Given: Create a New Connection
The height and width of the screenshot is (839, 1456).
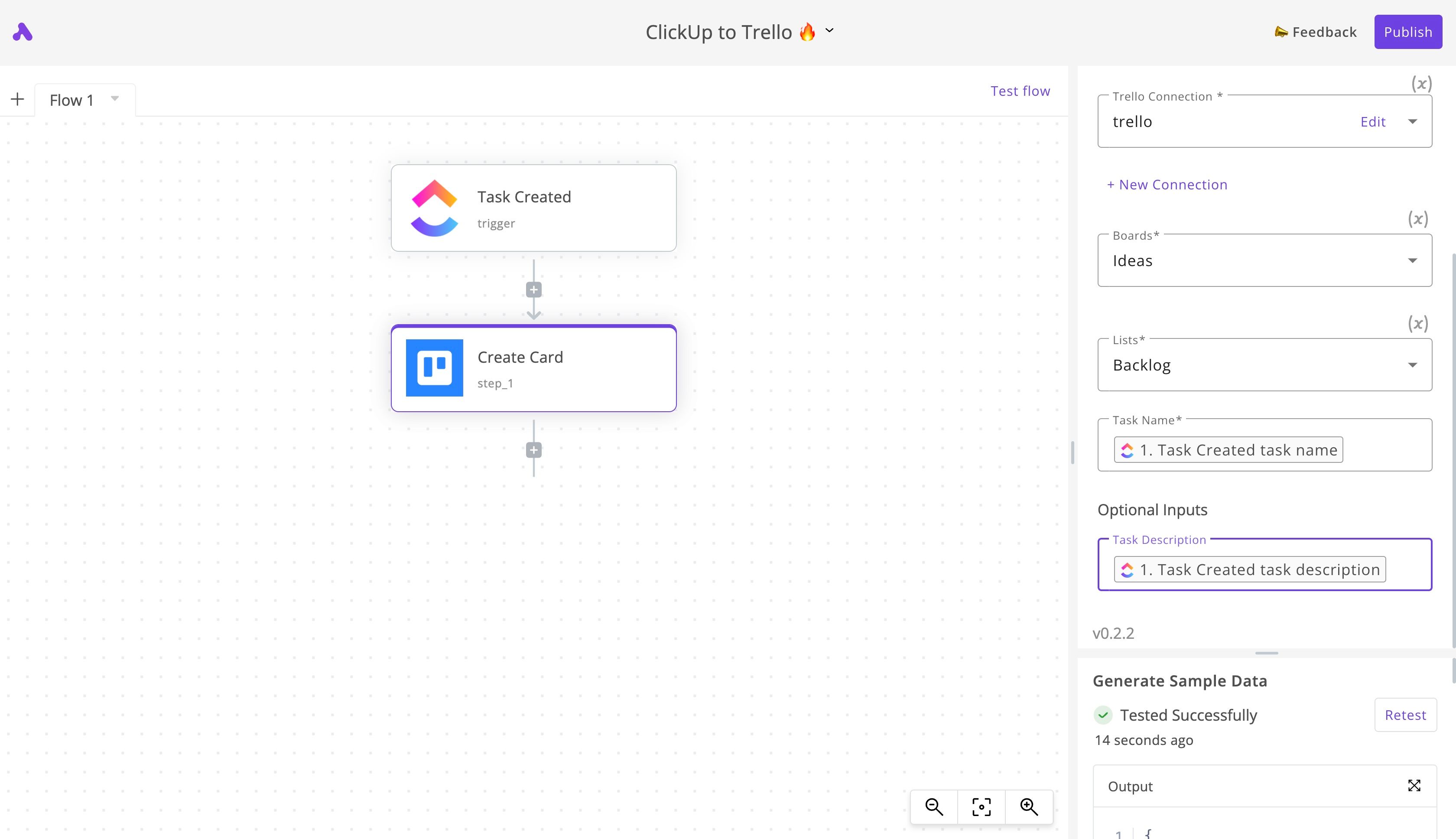Looking at the screenshot, I should [1167, 185].
